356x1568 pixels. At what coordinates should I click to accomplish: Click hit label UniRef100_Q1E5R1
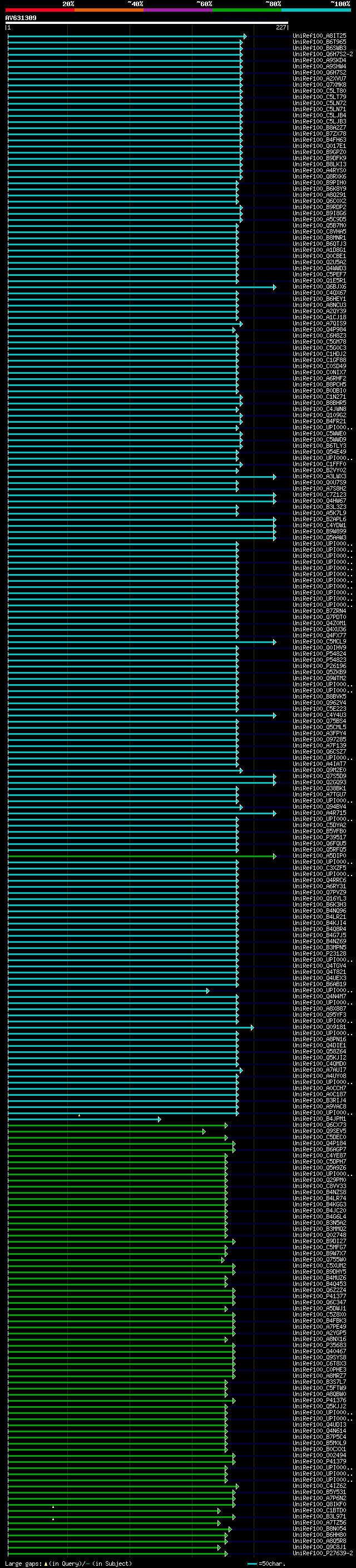(x=319, y=280)
